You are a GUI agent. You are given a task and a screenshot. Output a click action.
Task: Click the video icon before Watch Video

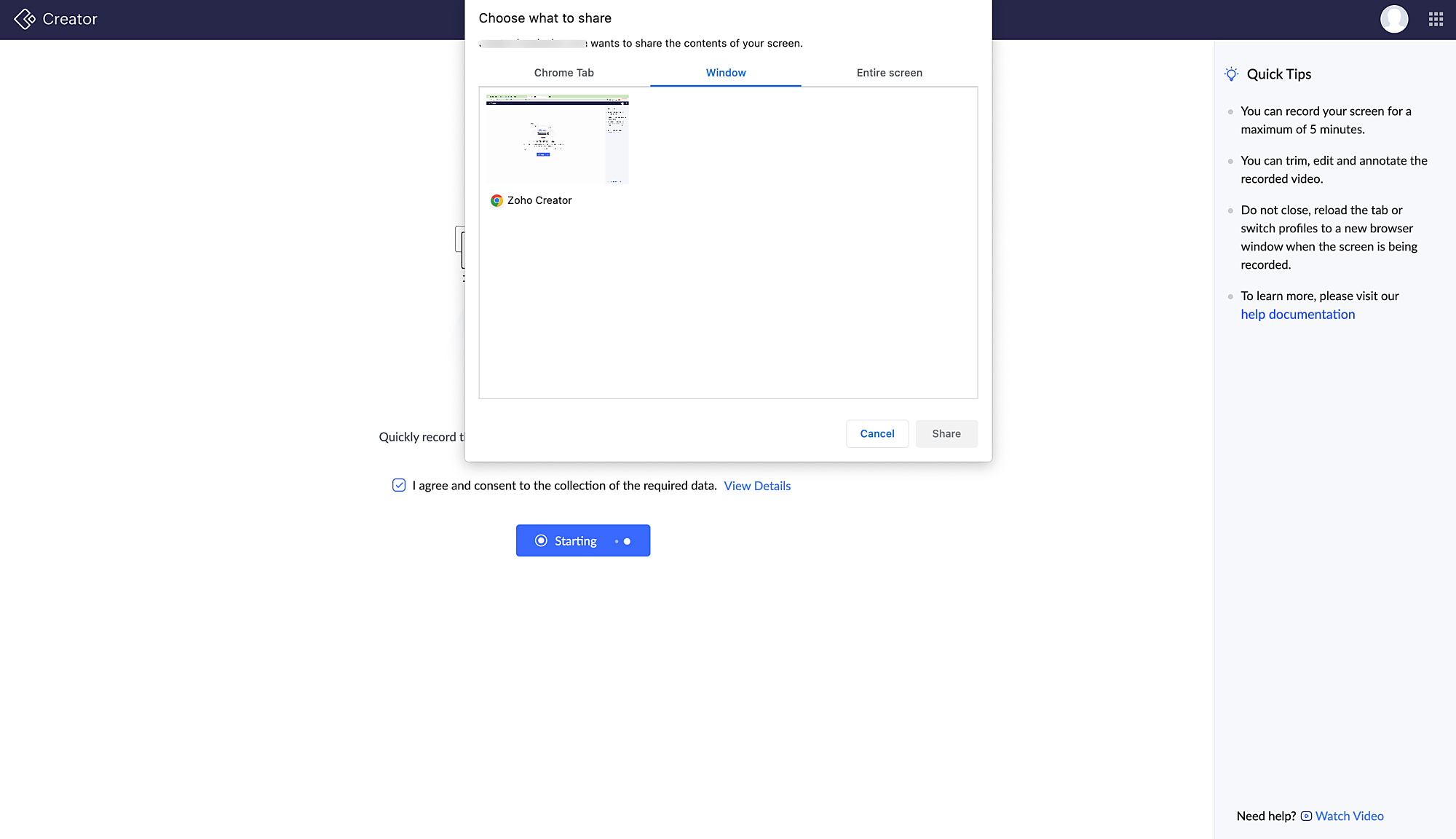point(1306,816)
